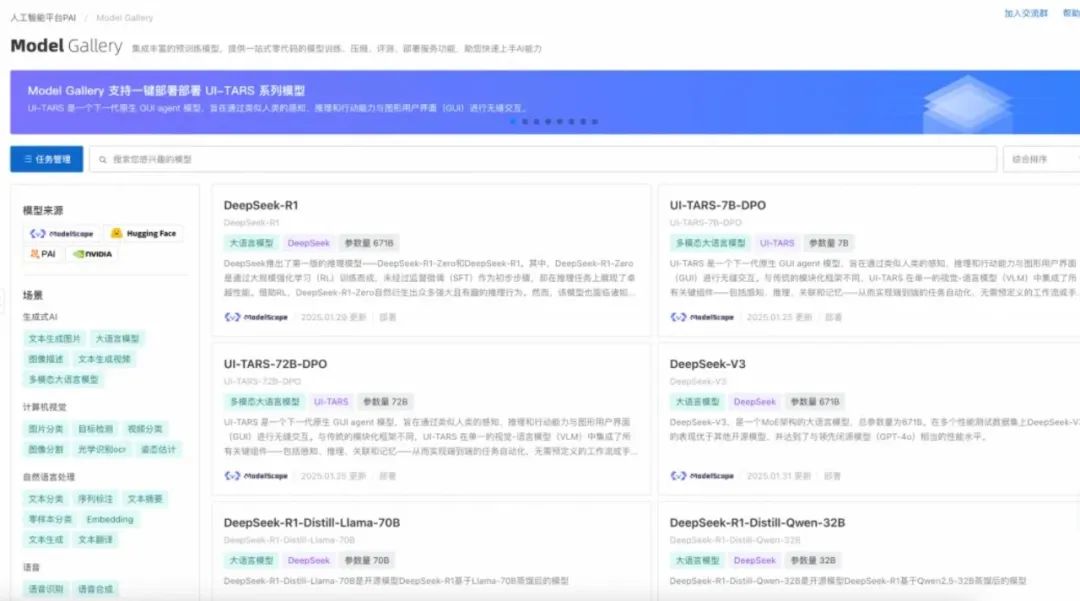Click 加入交流群 link at top right
The height and width of the screenshot is (601, 1080).
[x=1026, y=14]
